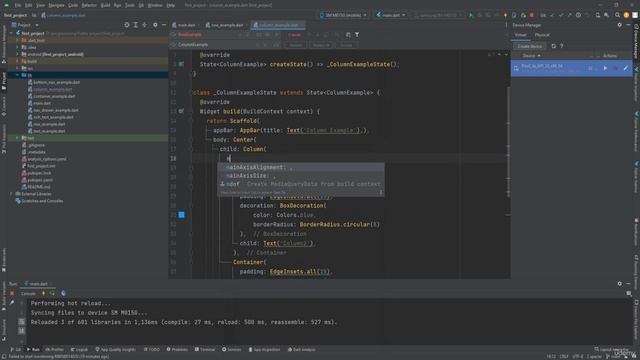
Task: Hot reload icon in Run console toolbar
Action: [43, 293]
